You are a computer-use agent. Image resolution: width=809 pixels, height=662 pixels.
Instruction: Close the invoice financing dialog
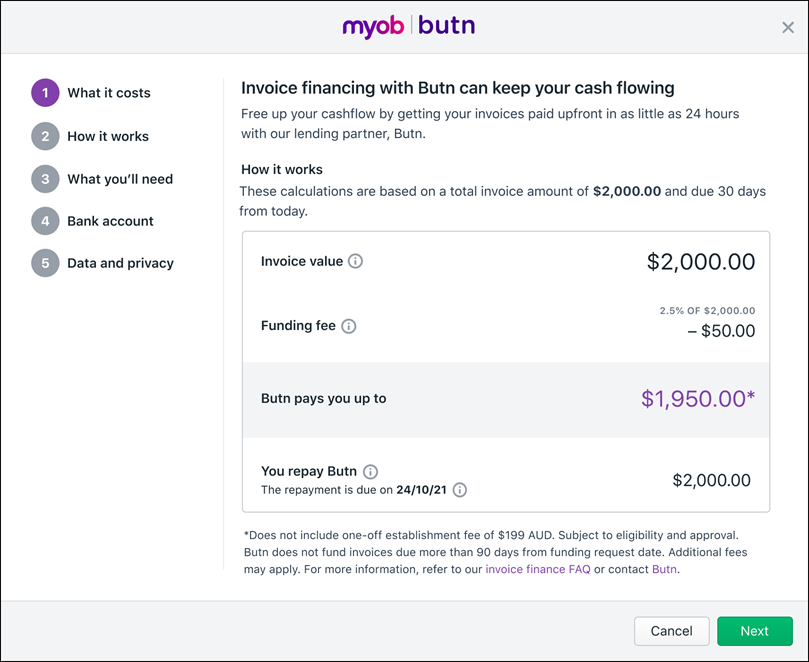788,27
